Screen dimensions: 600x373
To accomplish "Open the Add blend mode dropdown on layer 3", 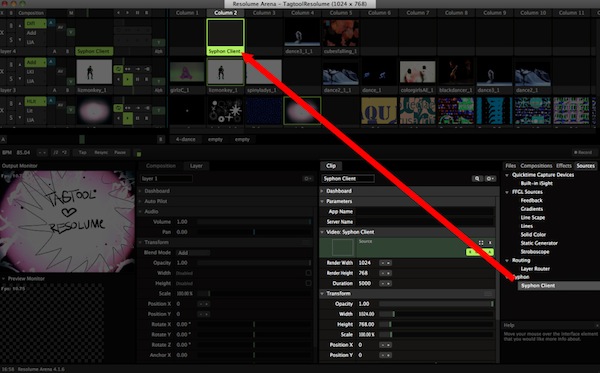I will [x=35, y=62].
